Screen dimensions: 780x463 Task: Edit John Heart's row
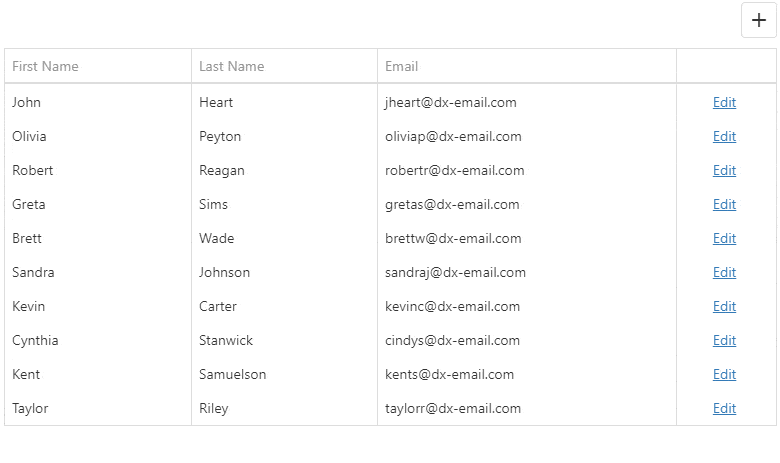724,102
